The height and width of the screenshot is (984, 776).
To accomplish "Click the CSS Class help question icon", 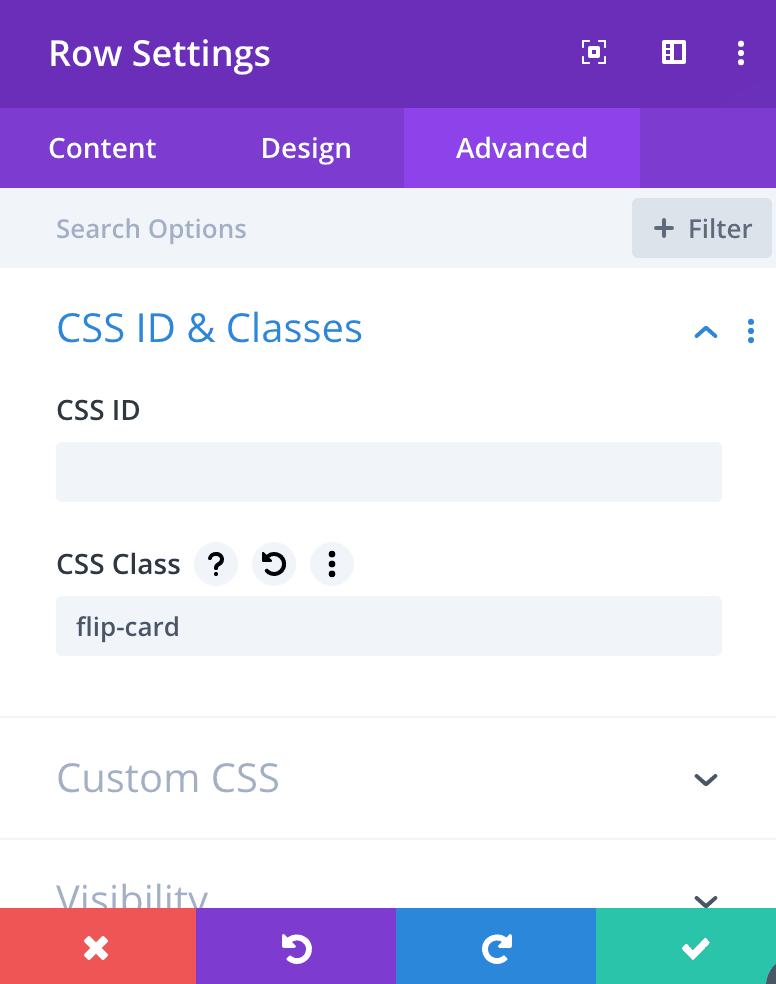I will pos(216,564).
